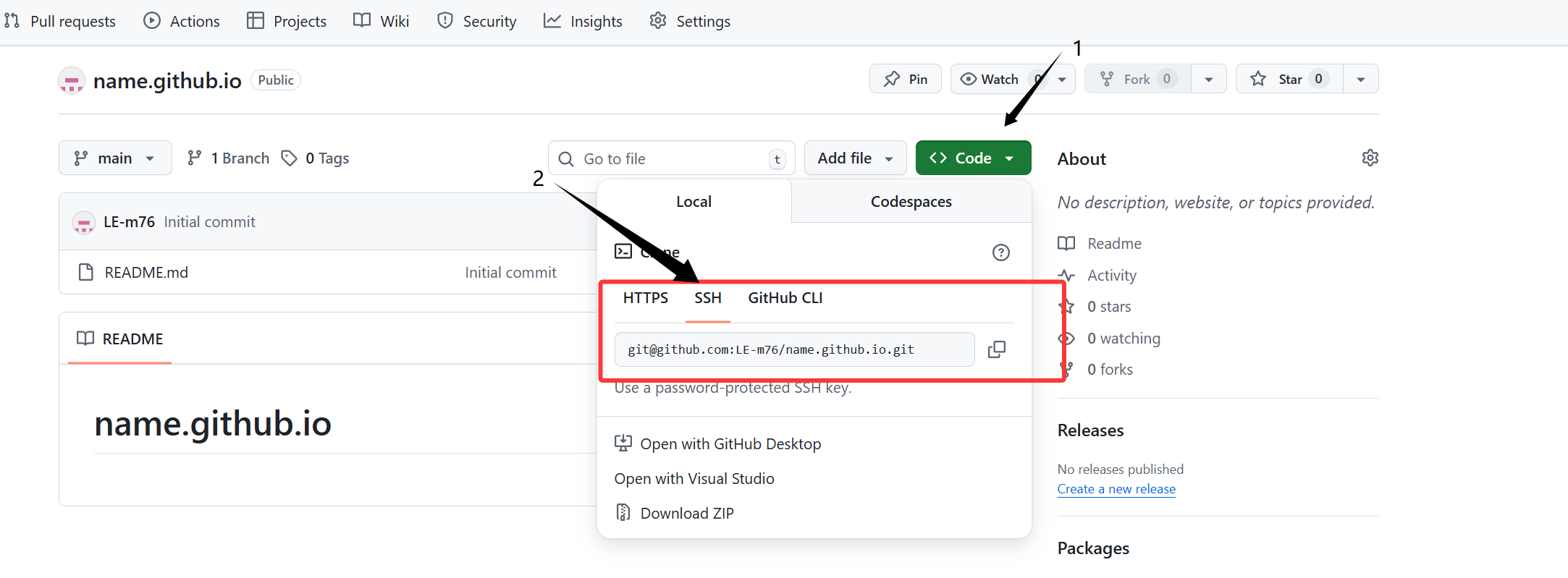Viewport: 1568px width, 578px height.
Task: Click Create a new release link
Action: 1116,489
